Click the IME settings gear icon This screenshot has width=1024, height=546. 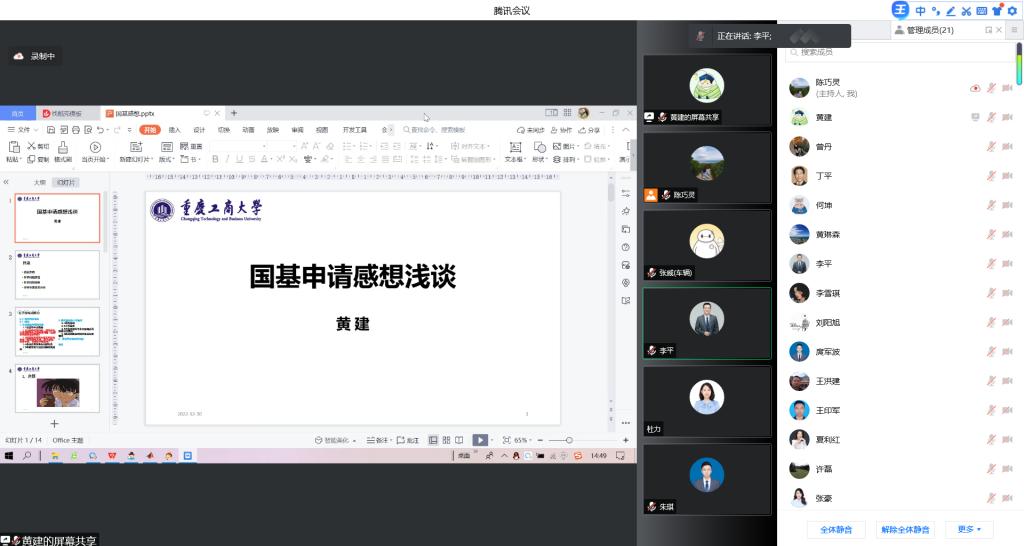1011,11
